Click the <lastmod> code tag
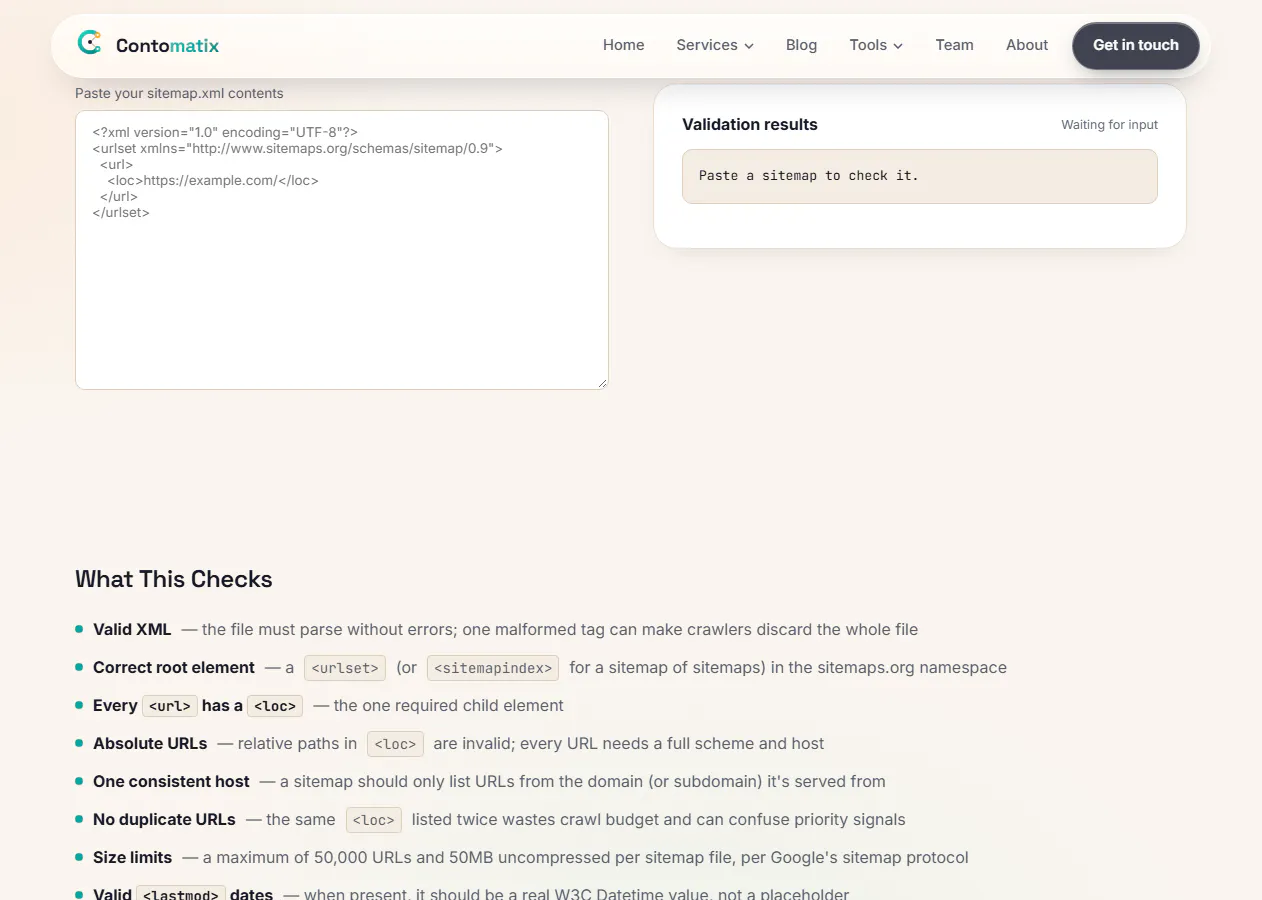1262x900 pixels. tap(181, 894)
